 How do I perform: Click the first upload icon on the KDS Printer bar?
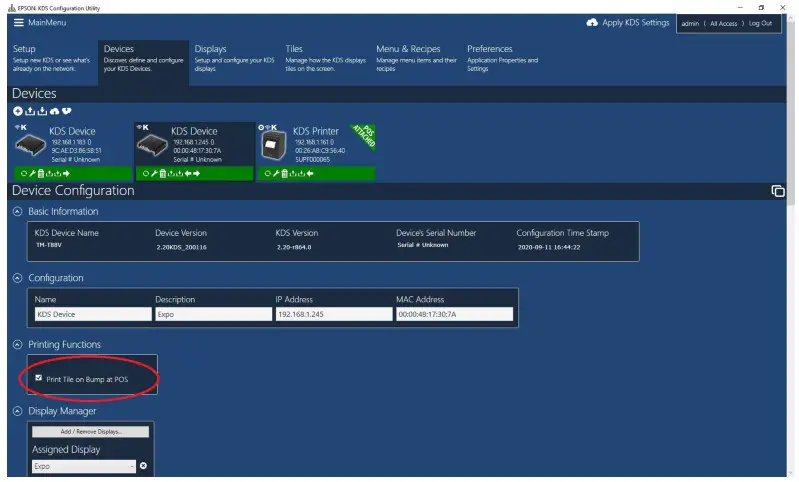click(x=293, y=173)
